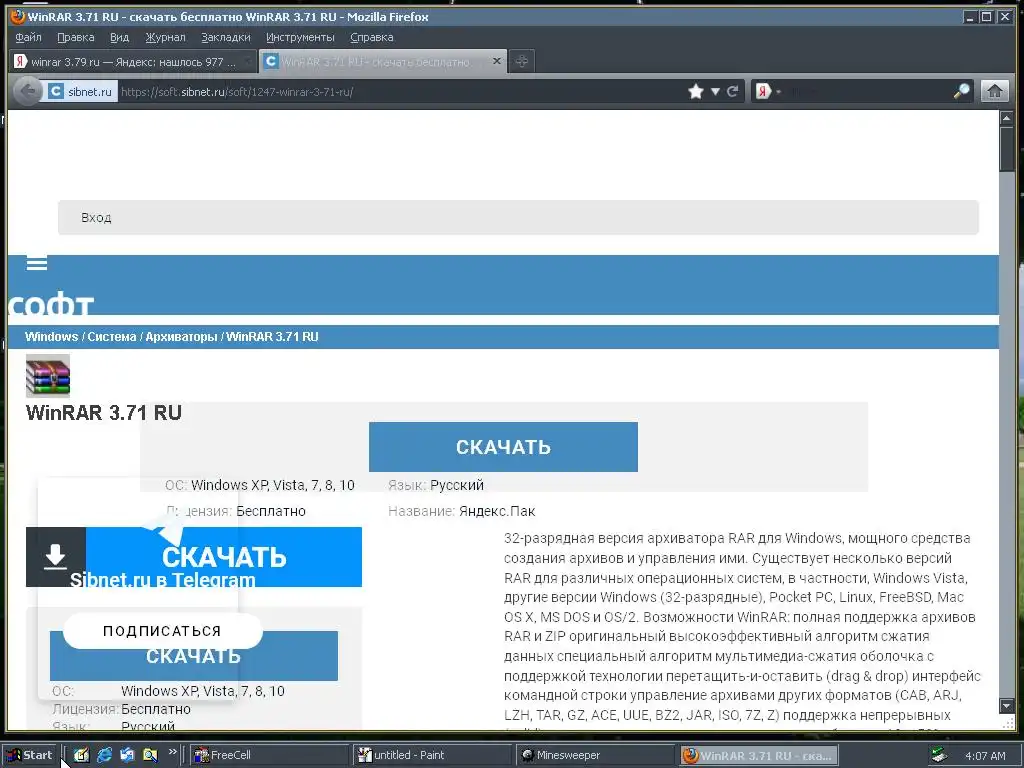Open the Журнал menu

tap(165, 37)
